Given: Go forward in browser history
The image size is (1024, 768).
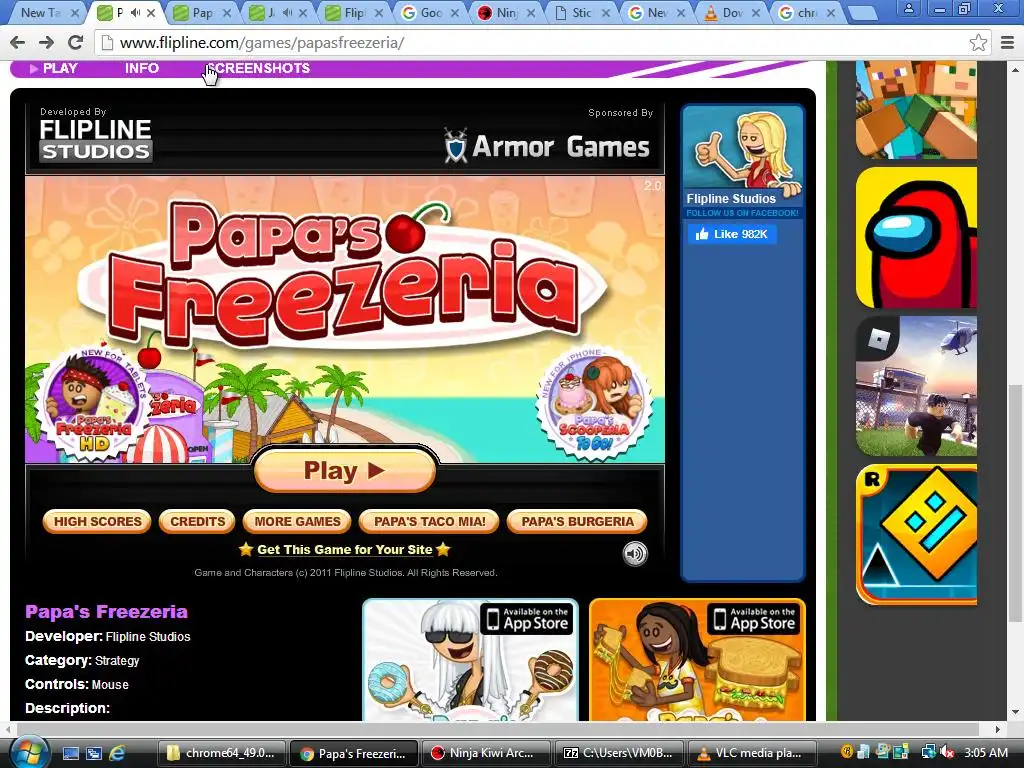Looking at the screenshot, I should 46,43.
